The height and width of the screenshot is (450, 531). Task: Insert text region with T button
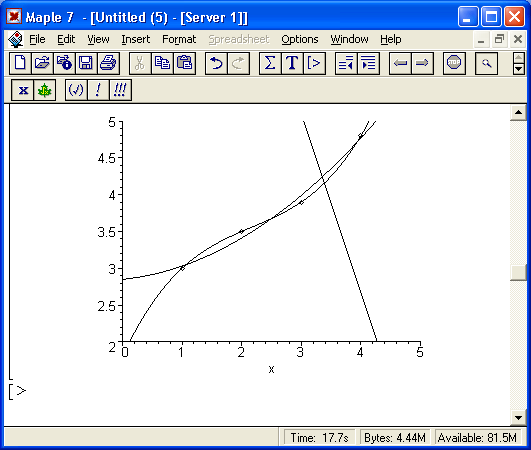click(292, 63)
